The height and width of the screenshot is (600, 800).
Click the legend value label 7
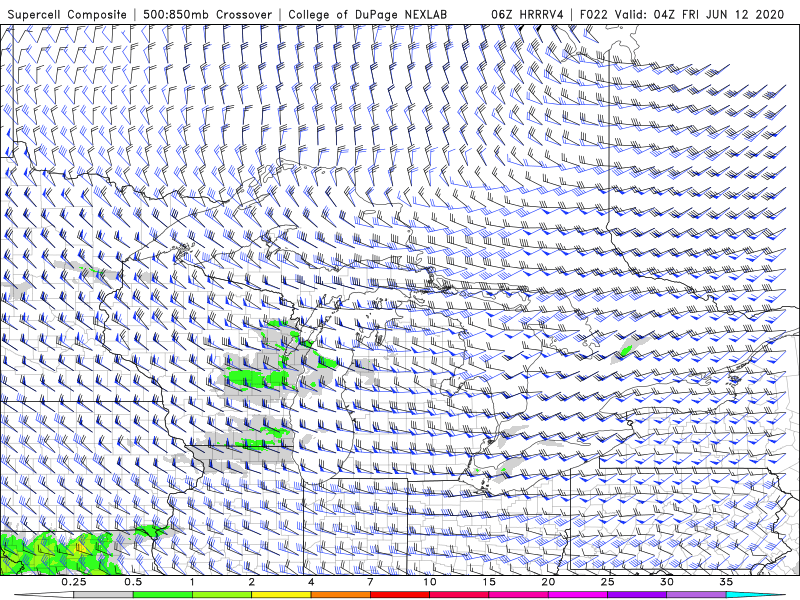(370, 582)
